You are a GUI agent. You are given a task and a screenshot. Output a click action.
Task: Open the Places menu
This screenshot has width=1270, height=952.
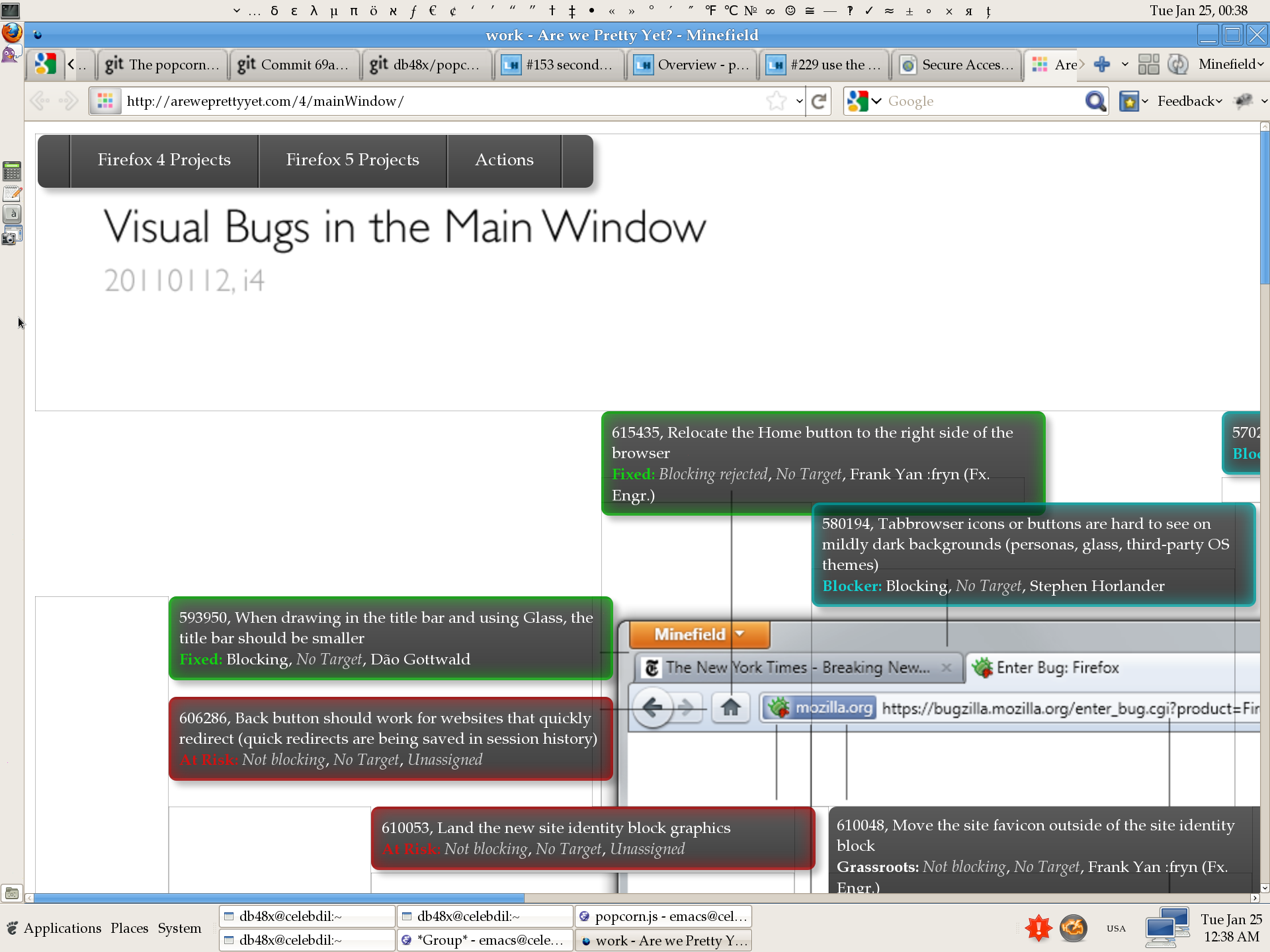click(x=130, y=928)
